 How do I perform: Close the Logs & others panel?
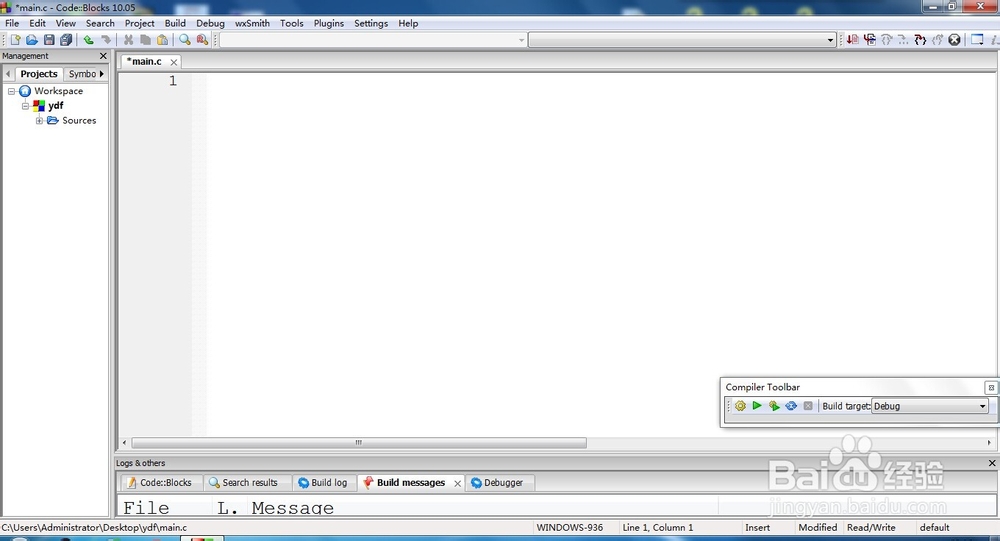click(x=992, y=463)
